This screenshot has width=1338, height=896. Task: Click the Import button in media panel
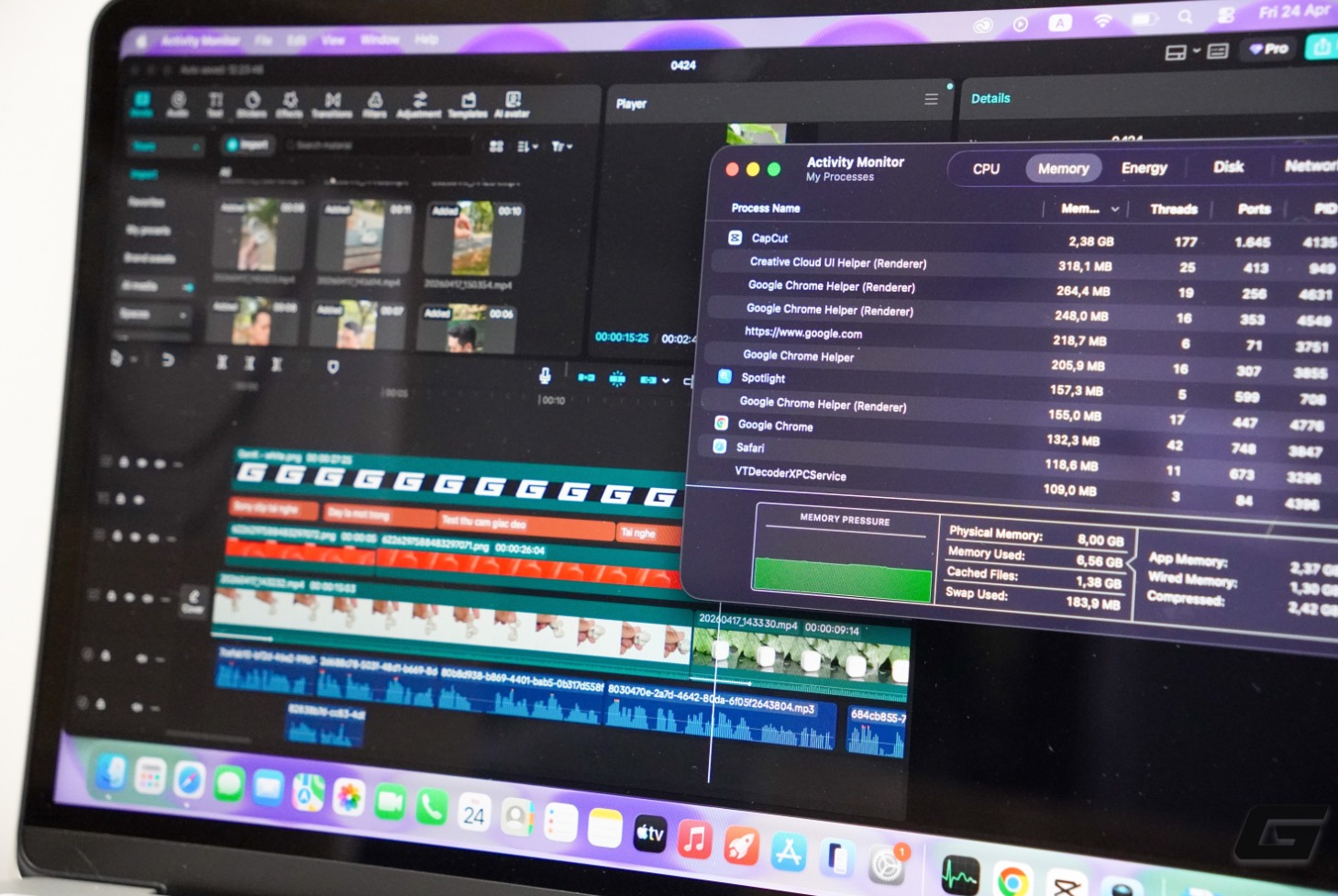pyautogui.click(x=248, y=145)
